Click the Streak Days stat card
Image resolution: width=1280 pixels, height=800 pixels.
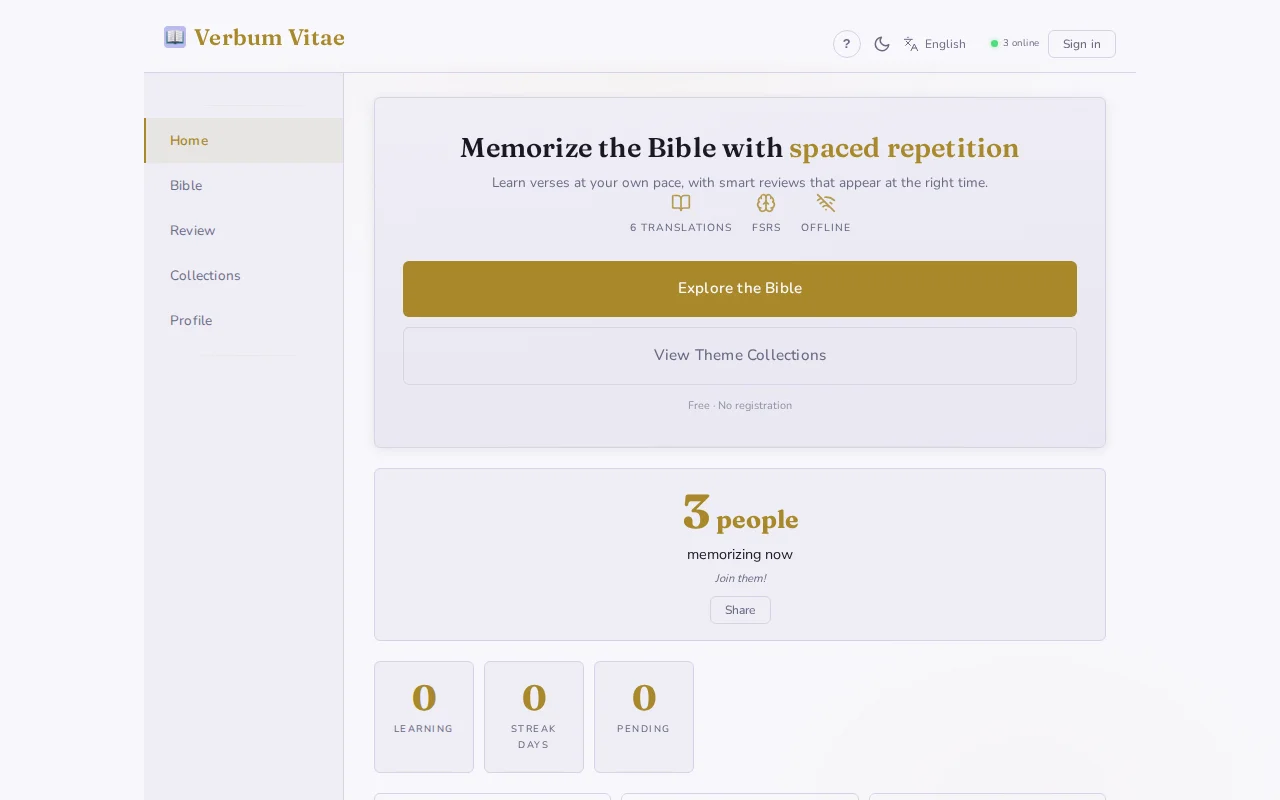534,717
